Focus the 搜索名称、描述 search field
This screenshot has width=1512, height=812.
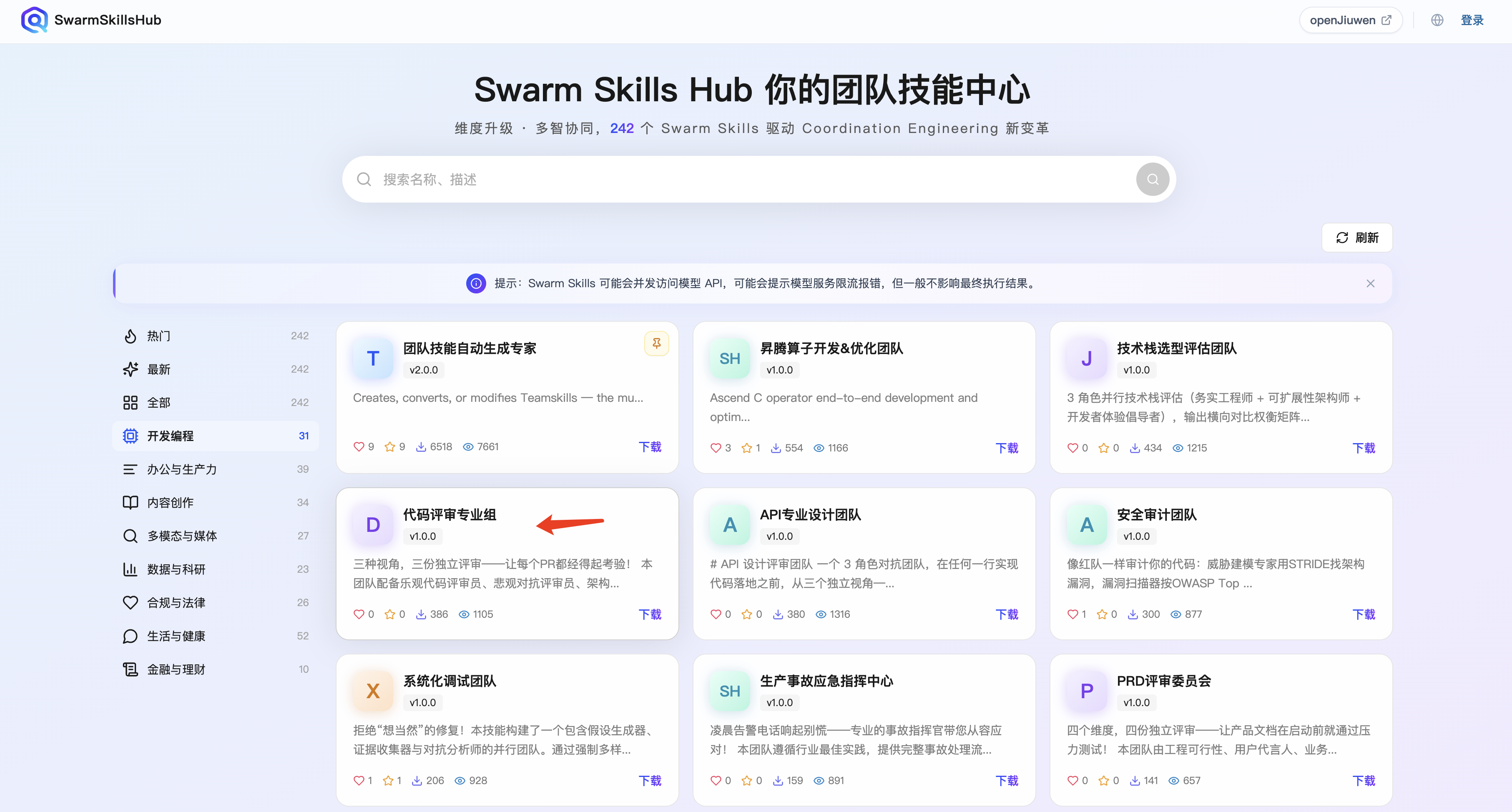pyautogui.click(x=759, y=179)
